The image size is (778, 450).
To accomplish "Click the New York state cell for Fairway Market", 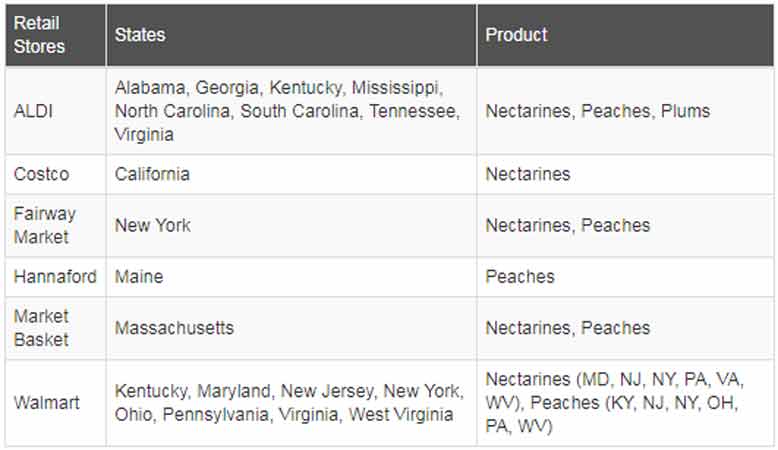I will point(291,225).
